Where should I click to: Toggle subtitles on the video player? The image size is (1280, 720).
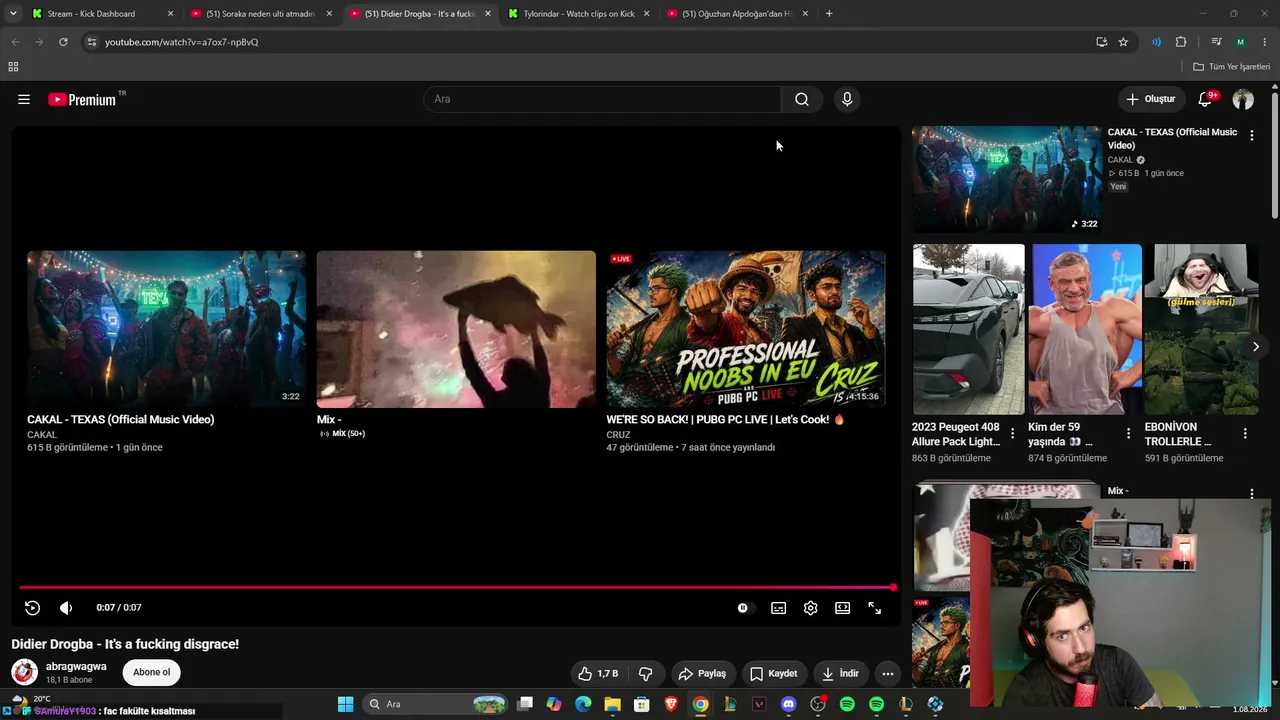click(778, 607)
